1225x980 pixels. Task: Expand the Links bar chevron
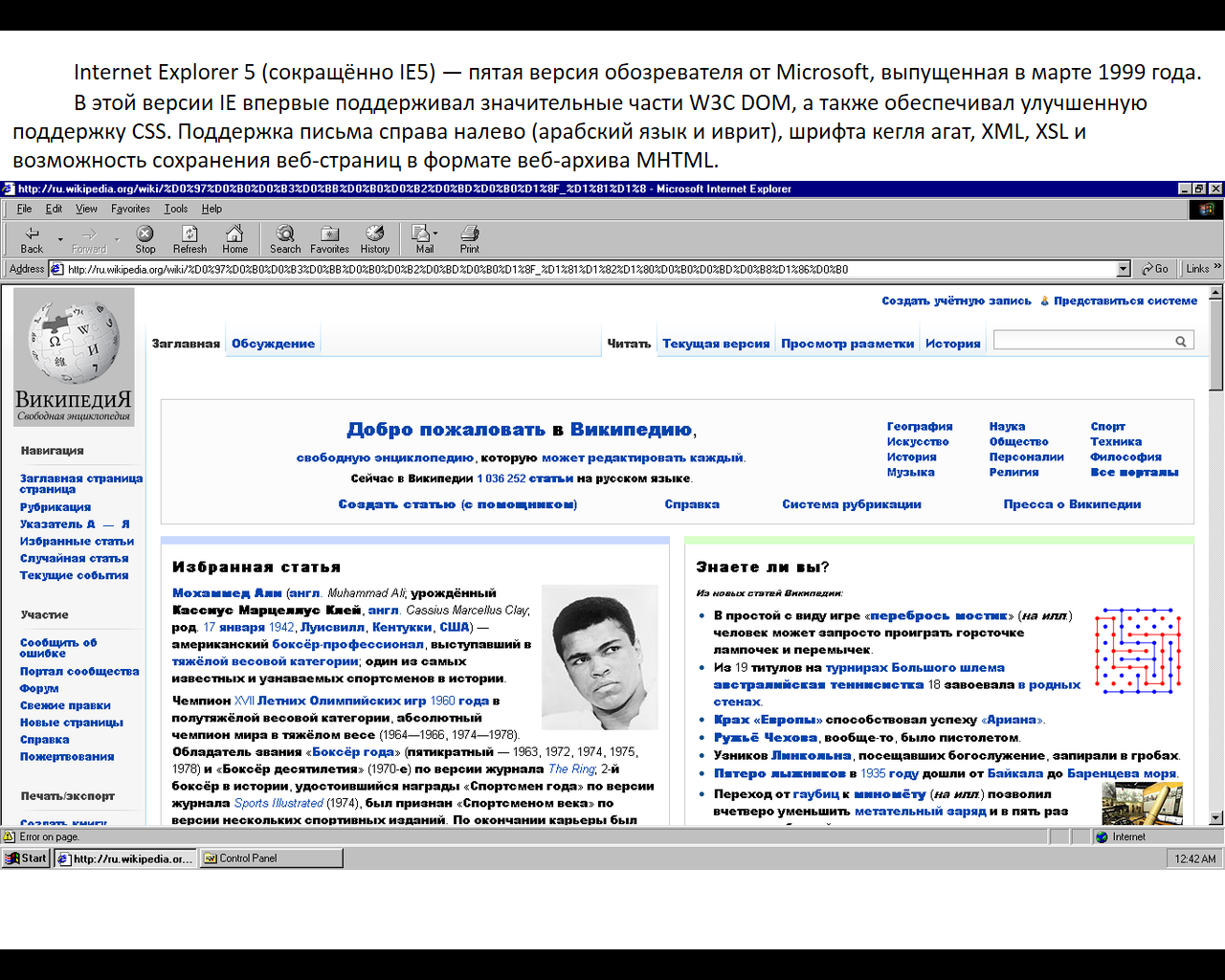coord(1219,268)
